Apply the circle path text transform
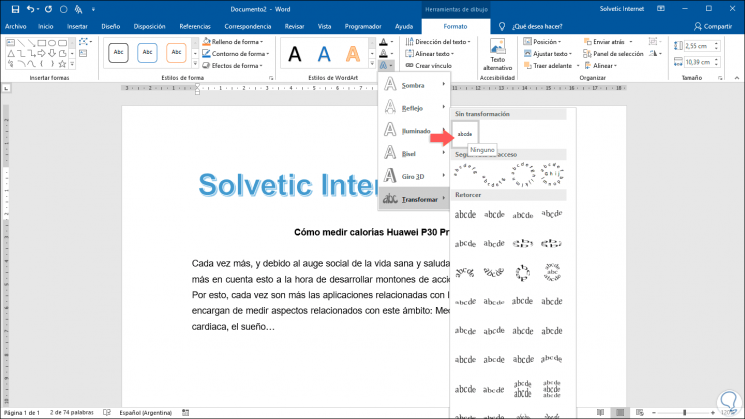 (523, 174)
